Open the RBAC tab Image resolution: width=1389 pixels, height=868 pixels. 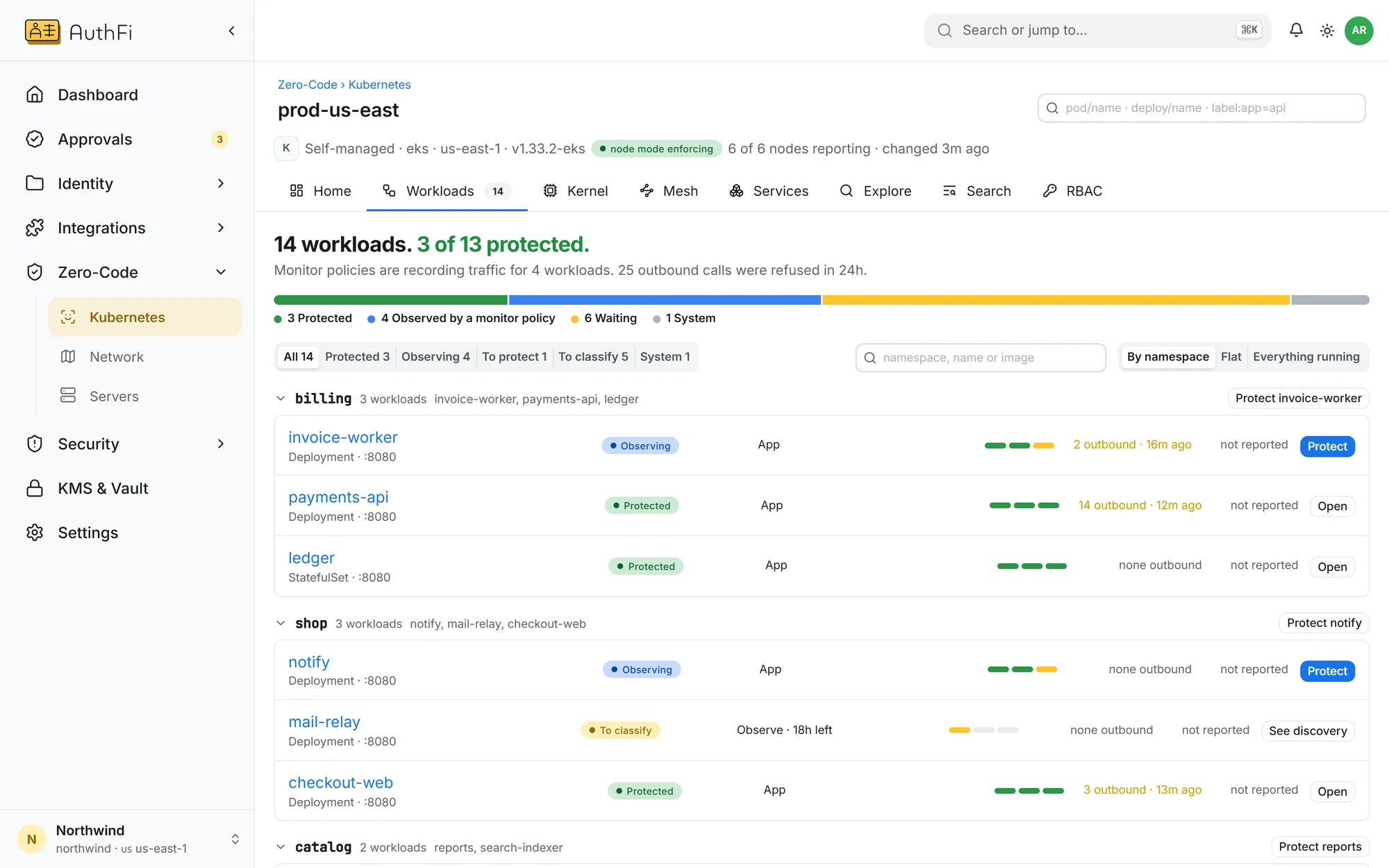coord(1072,191)
